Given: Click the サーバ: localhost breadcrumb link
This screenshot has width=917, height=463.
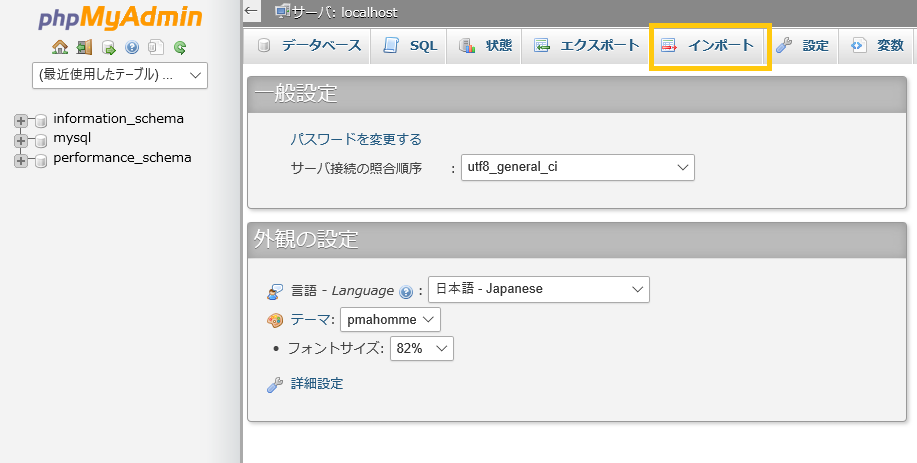Looking at the screenshot, I should coord(344,12).
